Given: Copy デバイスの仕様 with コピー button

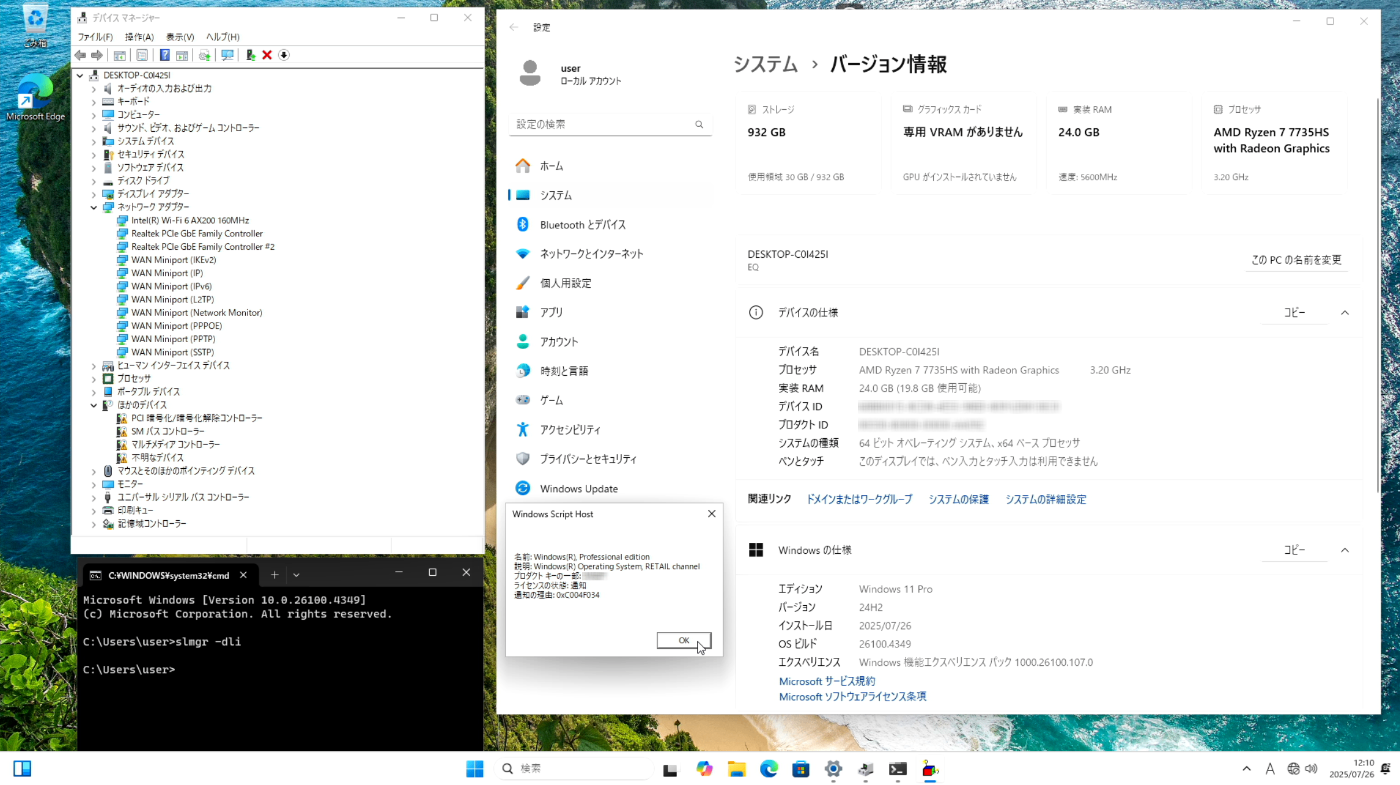Looking at the screenshot, I should (1294, 313).
